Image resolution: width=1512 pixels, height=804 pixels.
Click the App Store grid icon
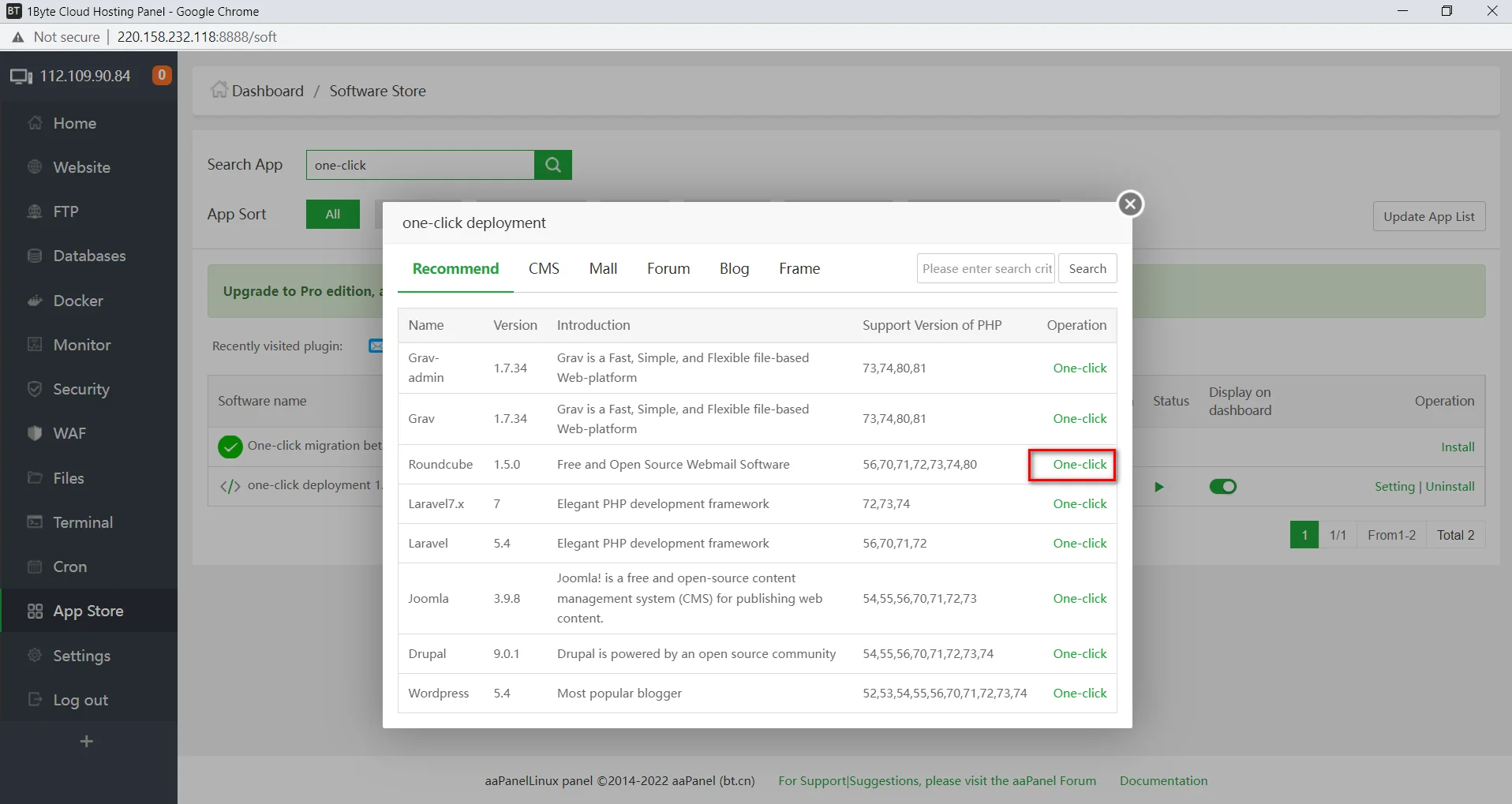pos(35,611)
